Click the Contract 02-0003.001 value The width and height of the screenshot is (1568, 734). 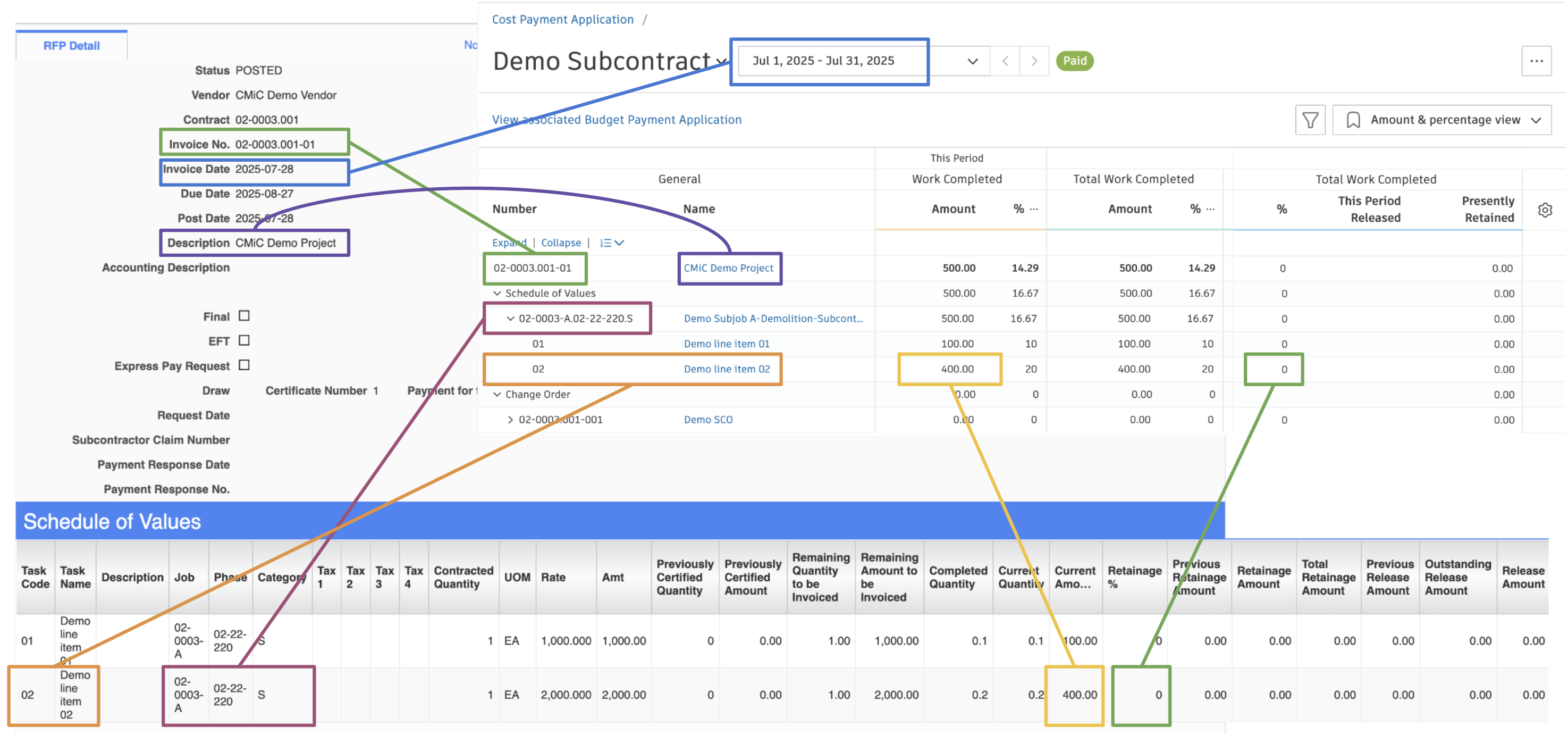[267, 120]
